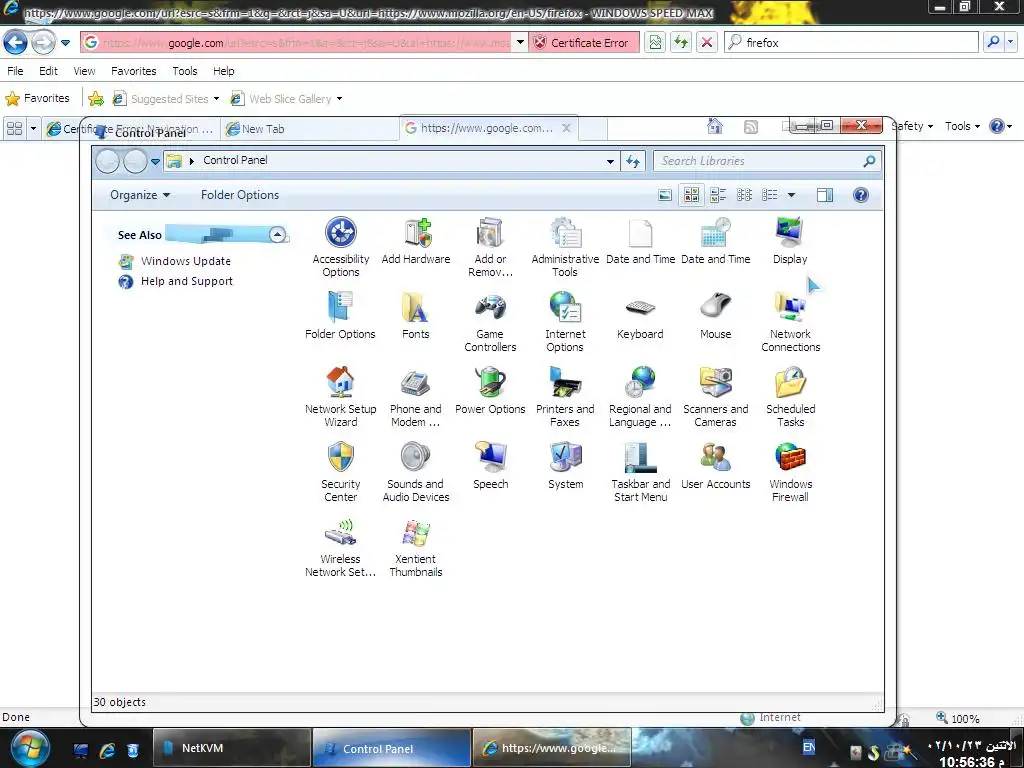The image size is (1024, 768).
Task: Open the Tools command bar dropdown
Action: 963,126
